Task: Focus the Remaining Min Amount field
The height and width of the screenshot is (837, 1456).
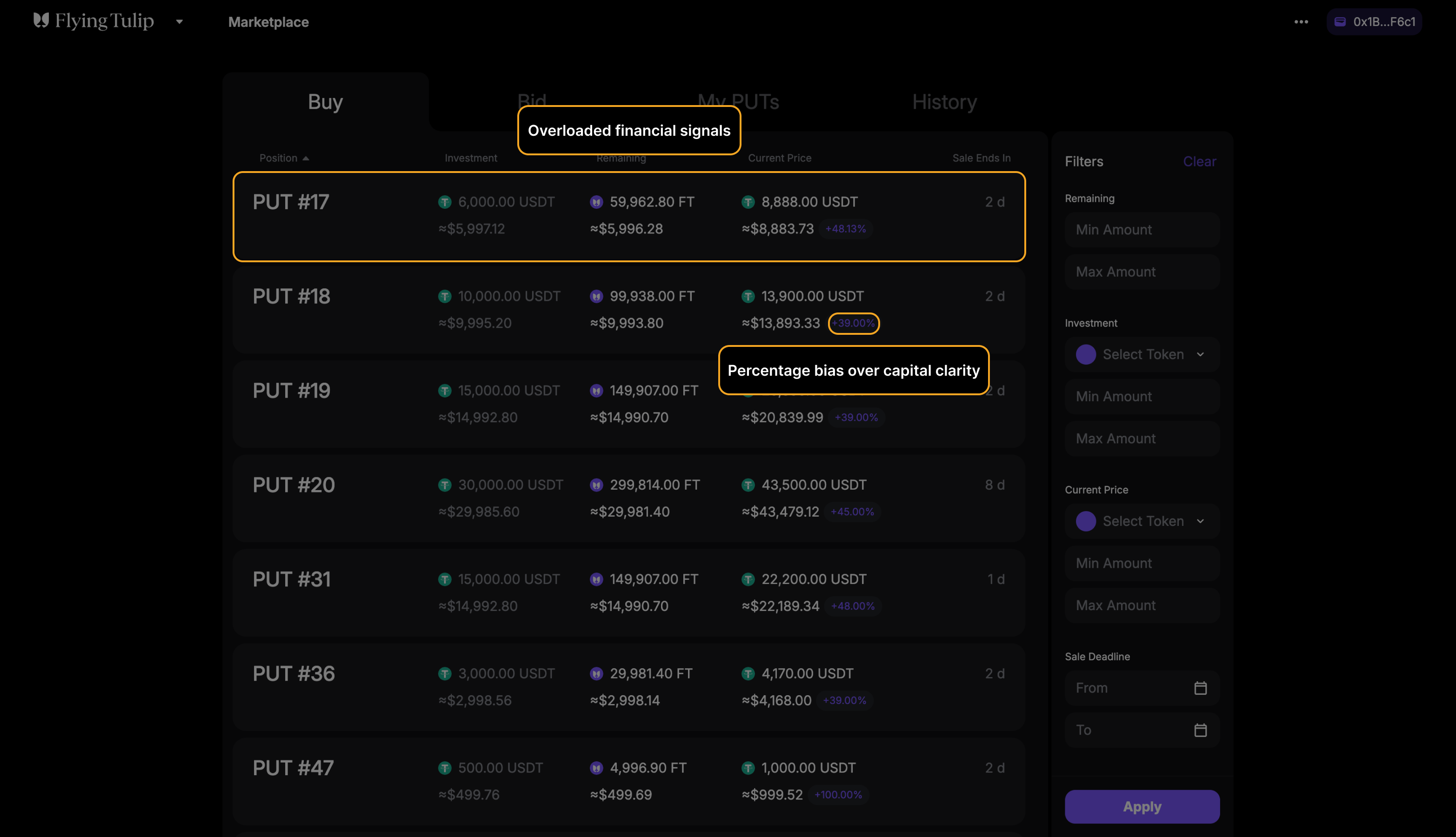Action: coord(1142,229)
